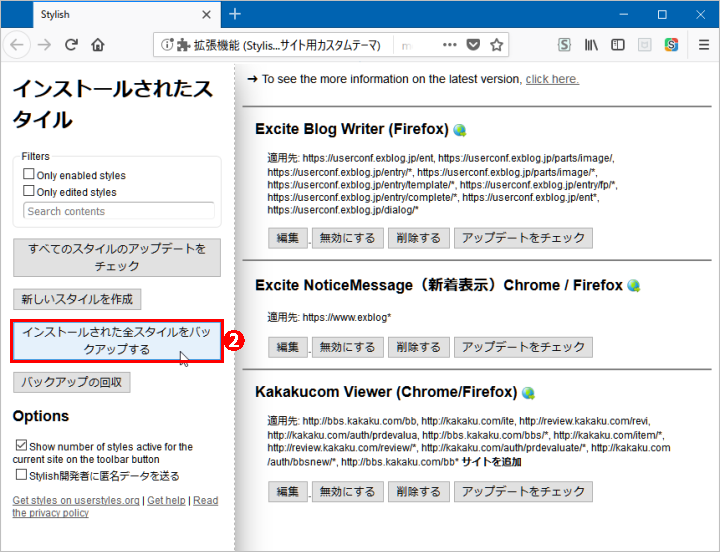Viewport: 720px width, 552px height.
Task: Open the Get help link
Action: click(166, 501)
